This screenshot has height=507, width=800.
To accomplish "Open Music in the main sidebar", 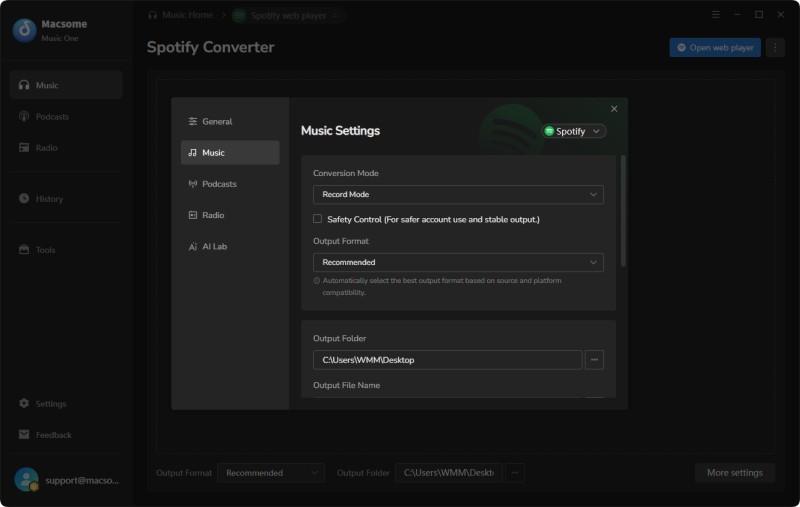I will [x=66, y=85].
